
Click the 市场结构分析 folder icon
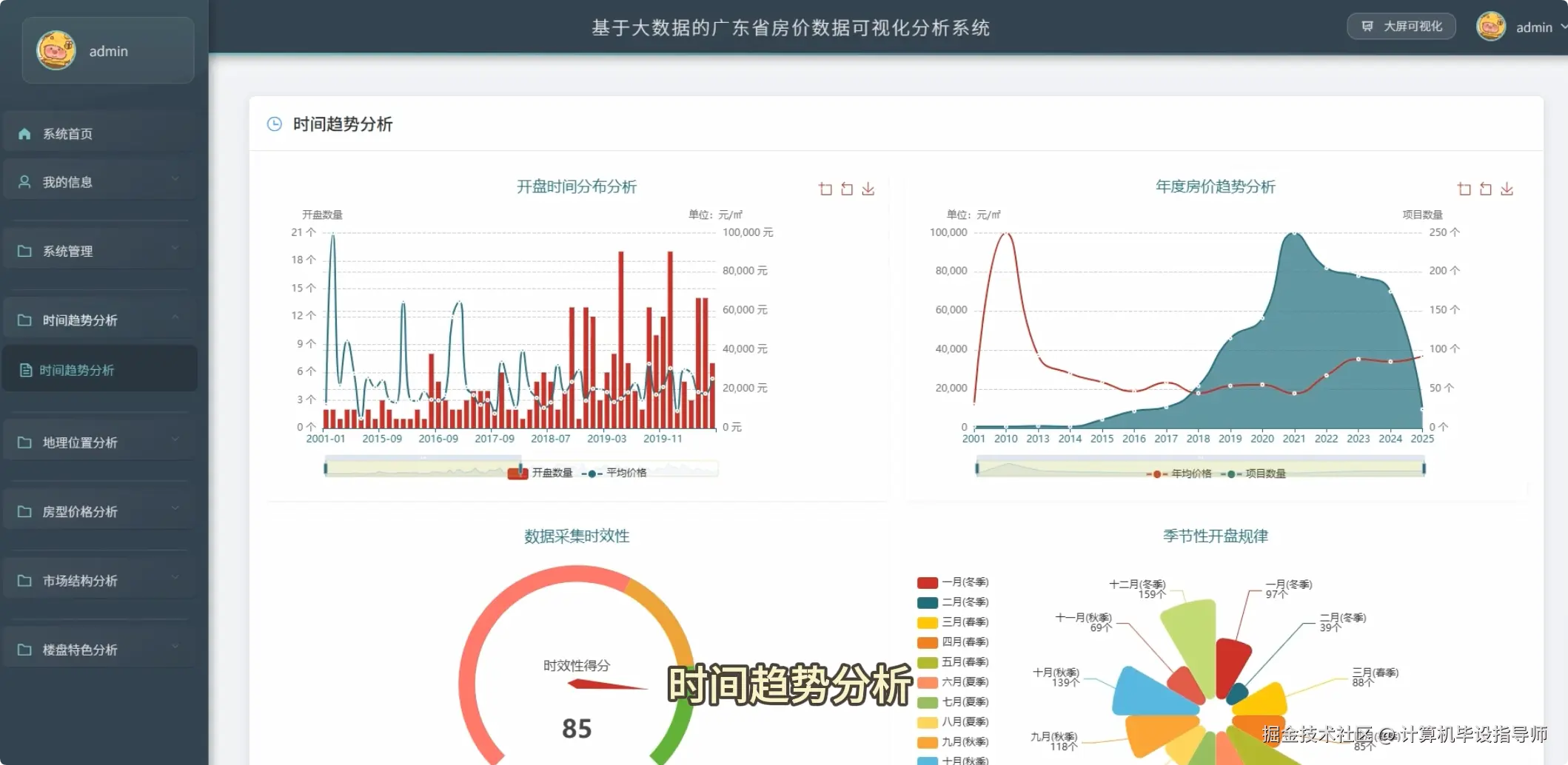tap(24, 581)
